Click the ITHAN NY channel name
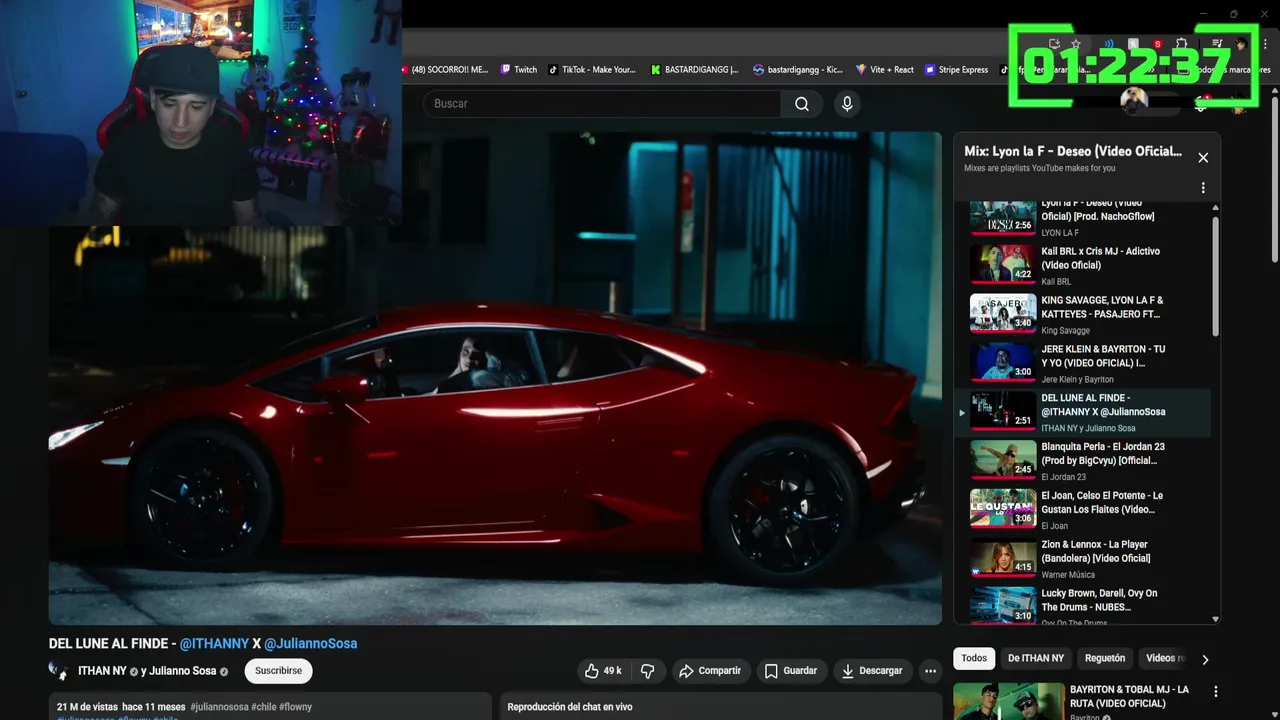 [x=102, y=671]
